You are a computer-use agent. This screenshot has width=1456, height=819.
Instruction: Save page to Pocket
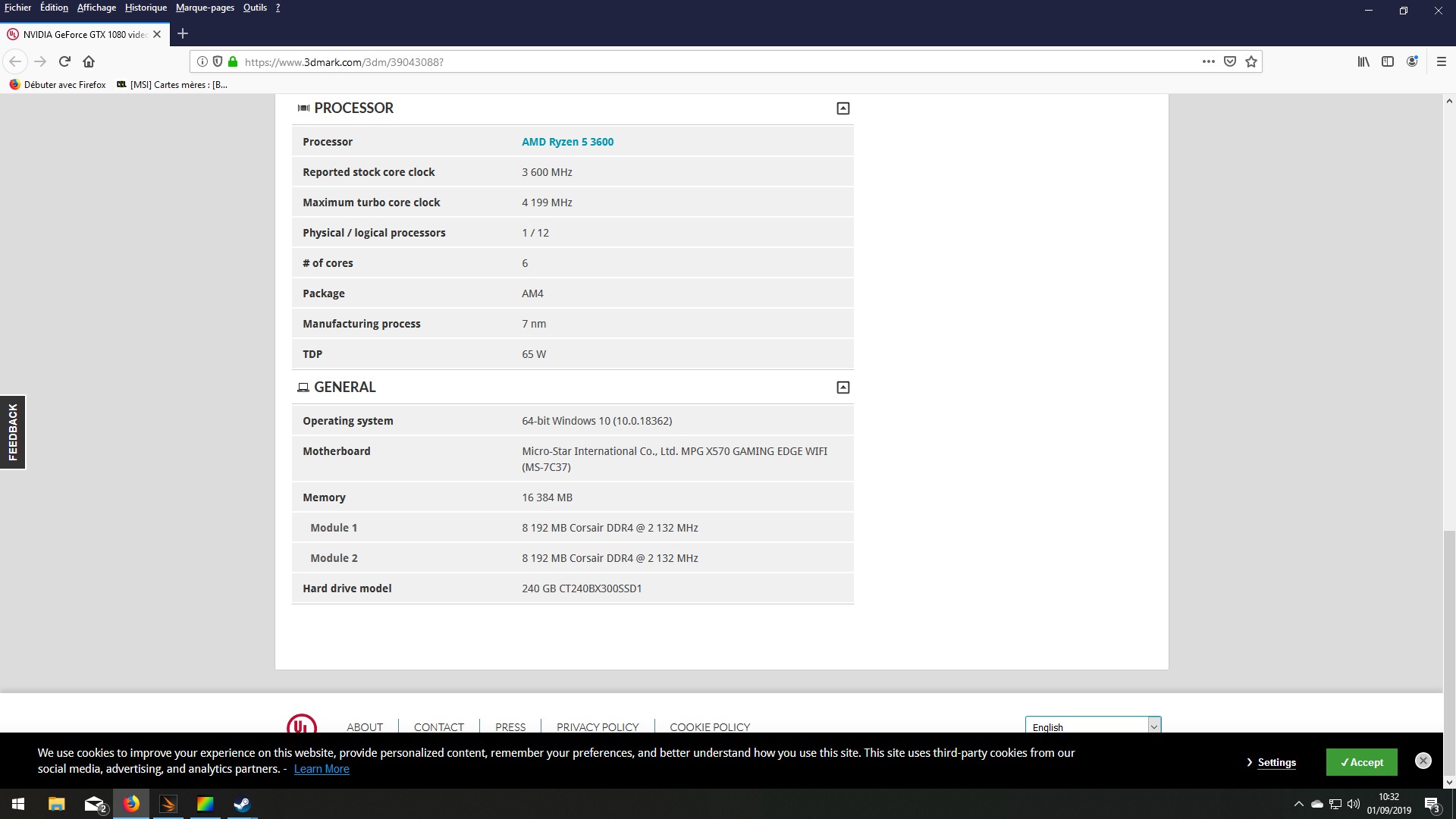click(x=1230, y=61)
